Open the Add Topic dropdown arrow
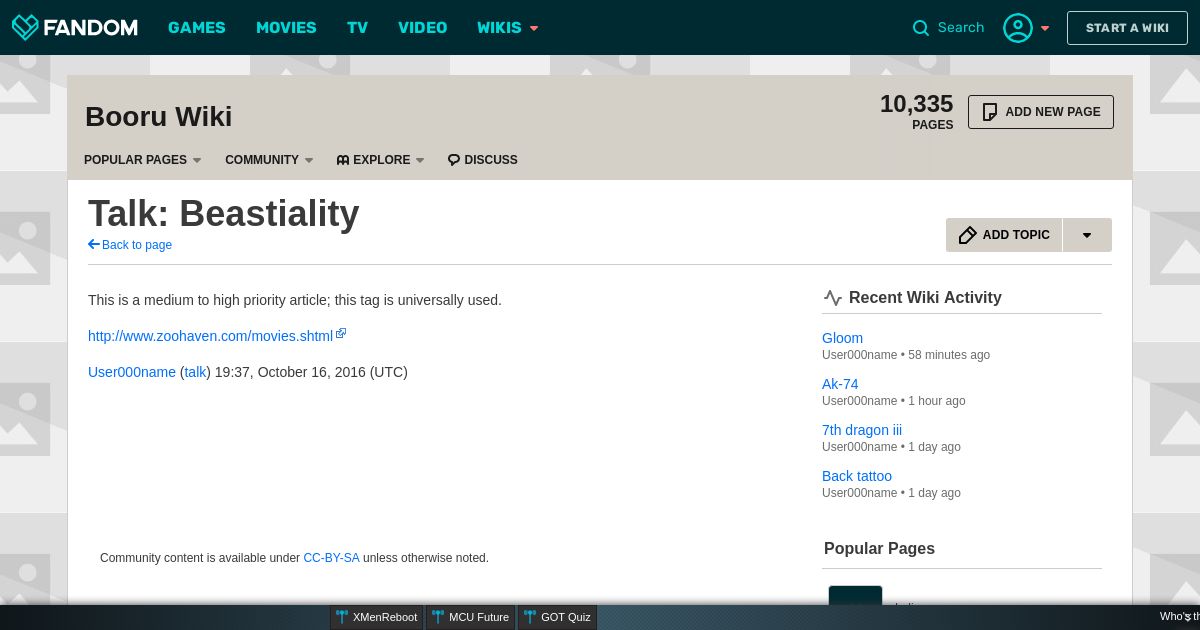The image size is (1200, 630). 1087,235
